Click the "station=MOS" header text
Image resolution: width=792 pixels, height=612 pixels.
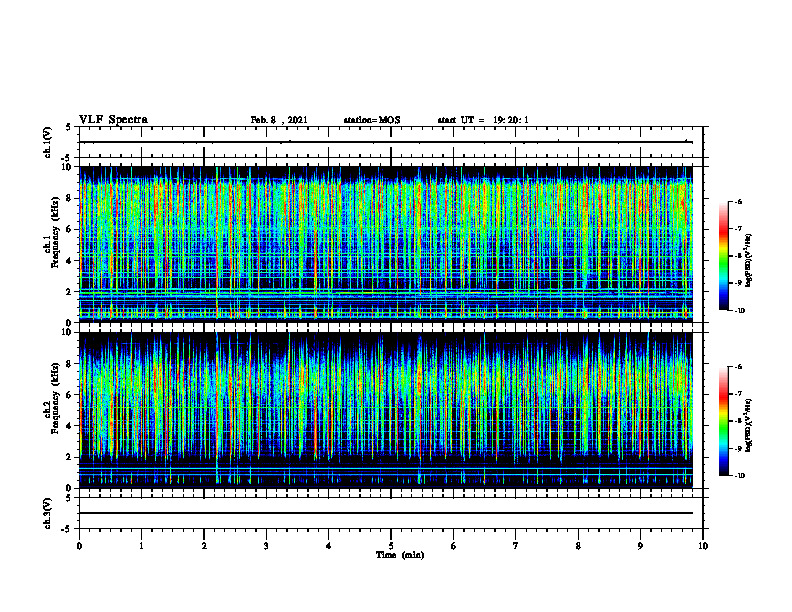coord(372,120)
